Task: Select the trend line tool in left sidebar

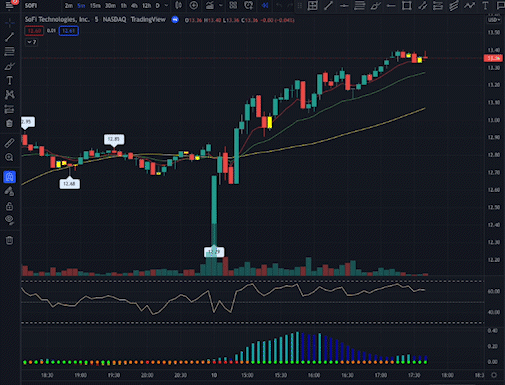Action: click(9, 37)
